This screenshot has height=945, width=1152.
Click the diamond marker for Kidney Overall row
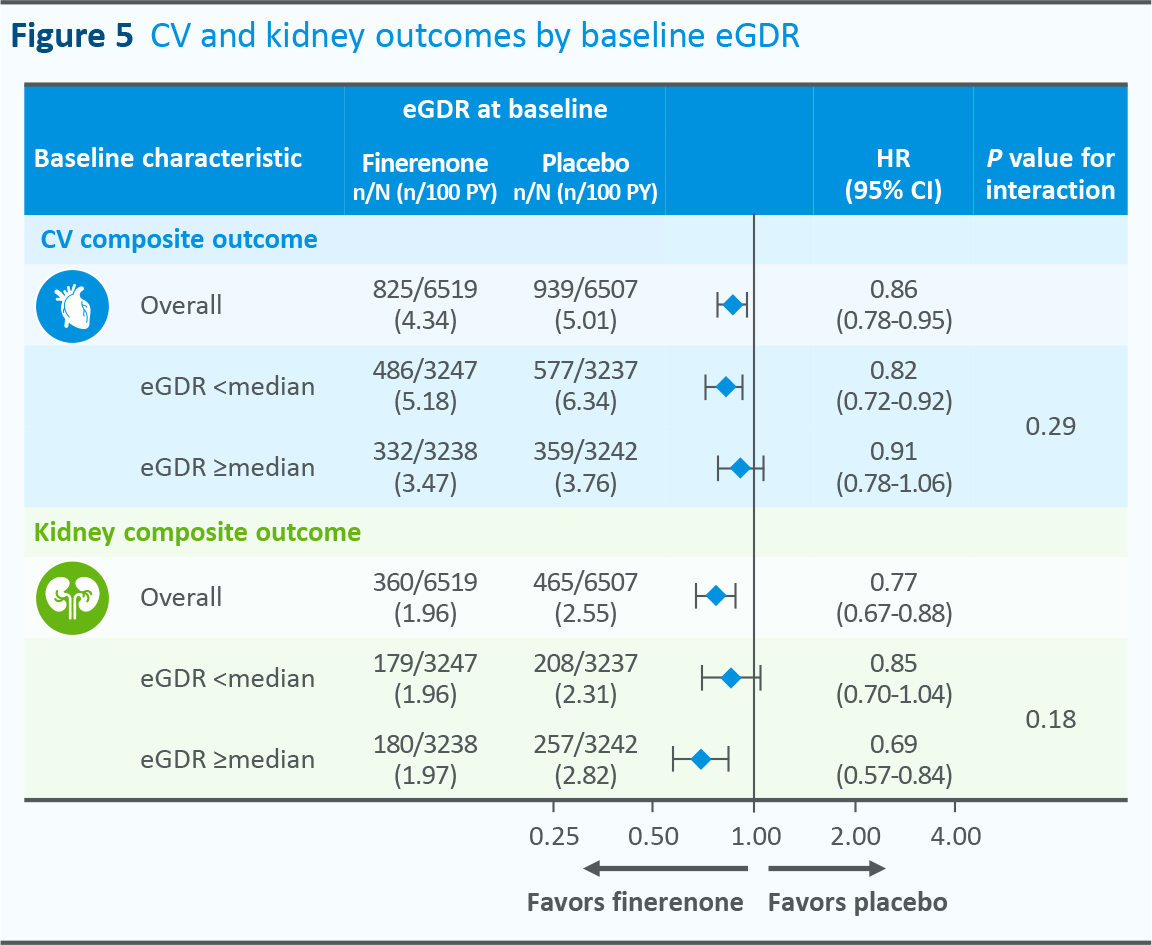[716, 597]
